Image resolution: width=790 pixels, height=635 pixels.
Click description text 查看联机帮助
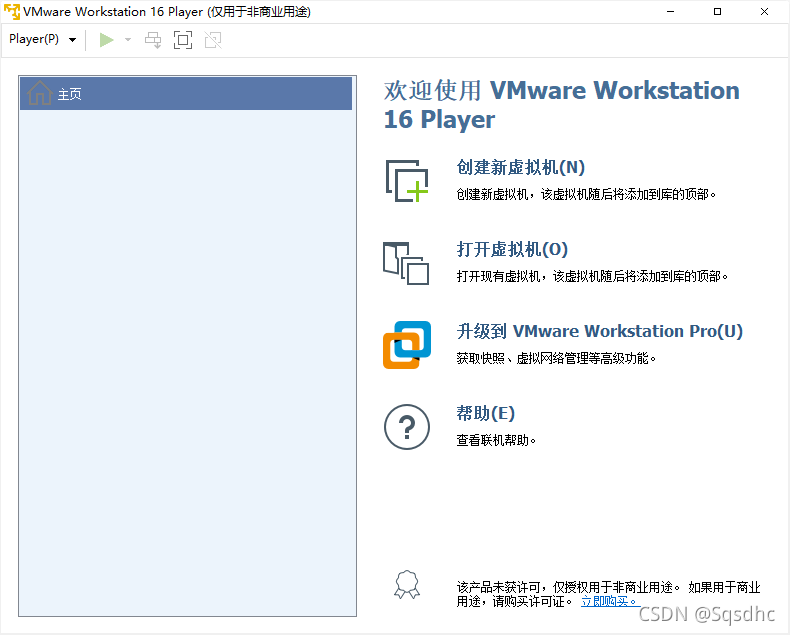tap(496, 441)
